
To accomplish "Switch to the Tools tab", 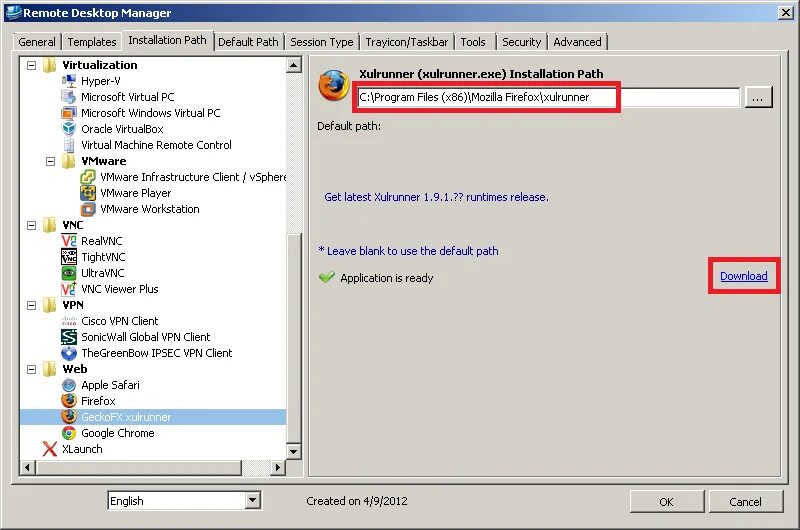I will [x=473, y=42].
